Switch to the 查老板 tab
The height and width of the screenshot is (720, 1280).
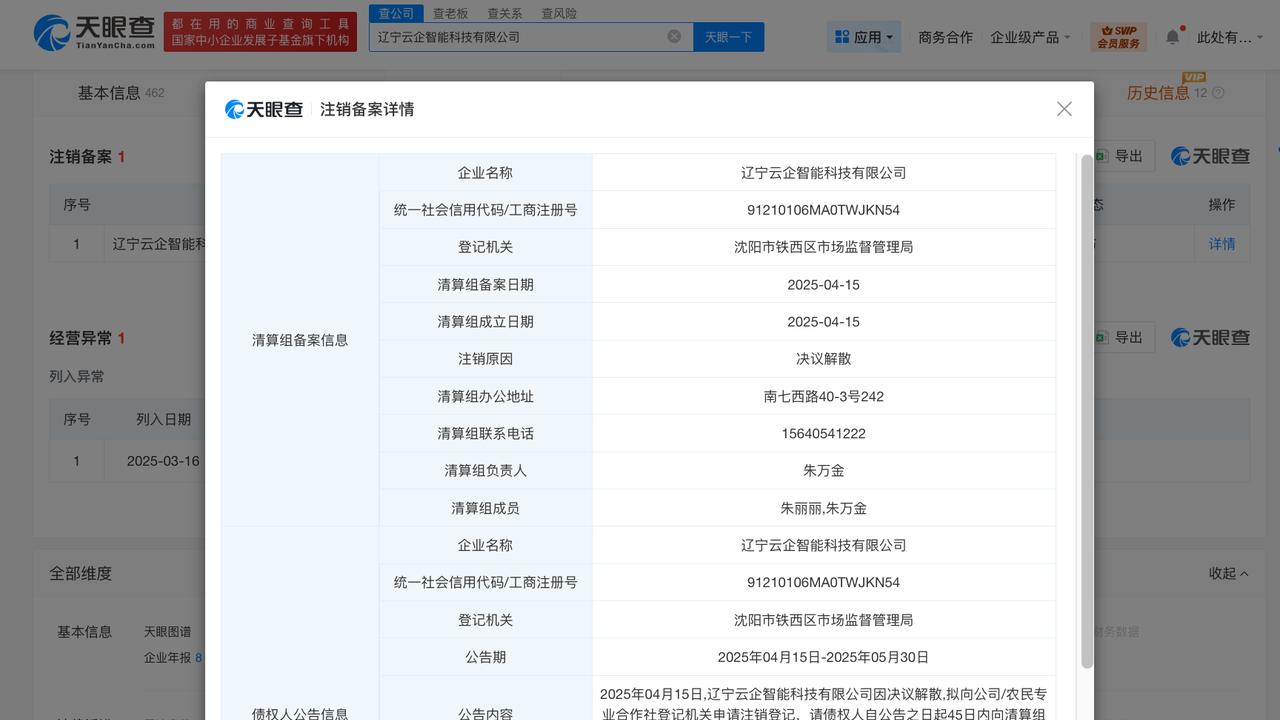(448, 13)
